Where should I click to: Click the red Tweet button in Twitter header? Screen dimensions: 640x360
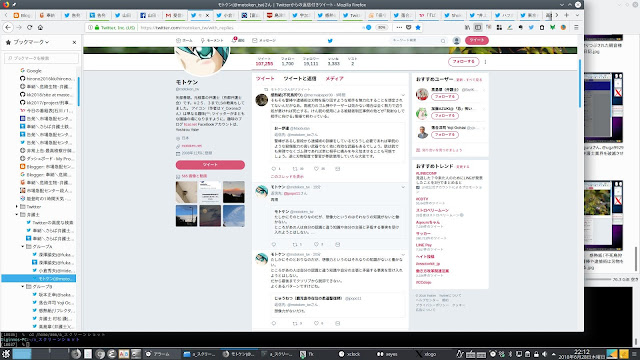pos(476,40)
